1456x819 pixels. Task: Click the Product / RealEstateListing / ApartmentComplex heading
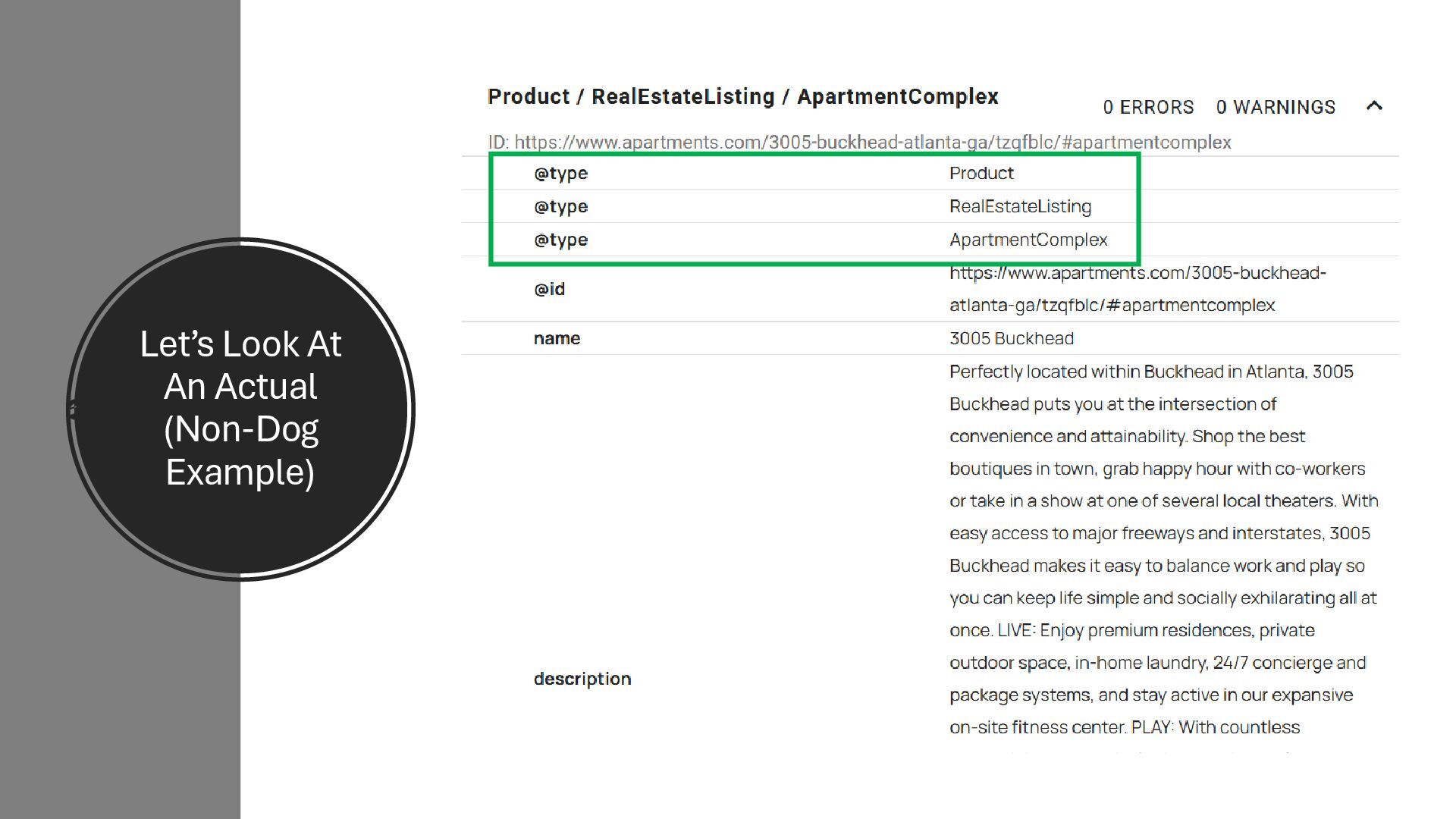click(742, 97)
